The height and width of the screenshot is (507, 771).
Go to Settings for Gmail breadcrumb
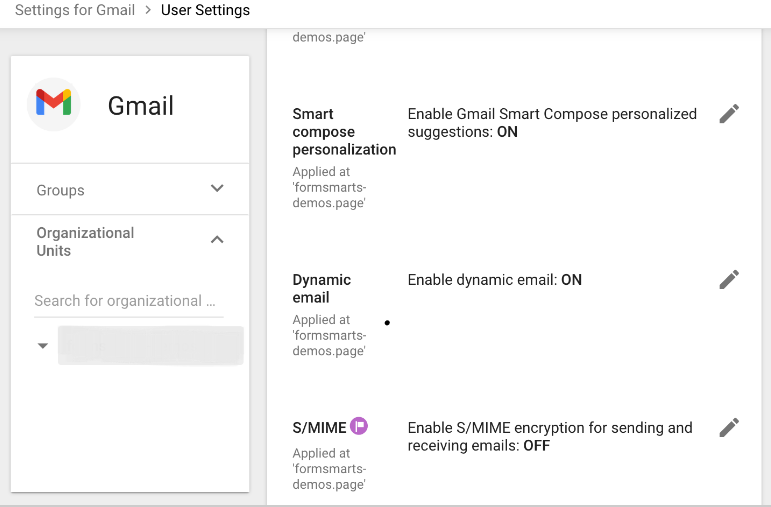75,10
